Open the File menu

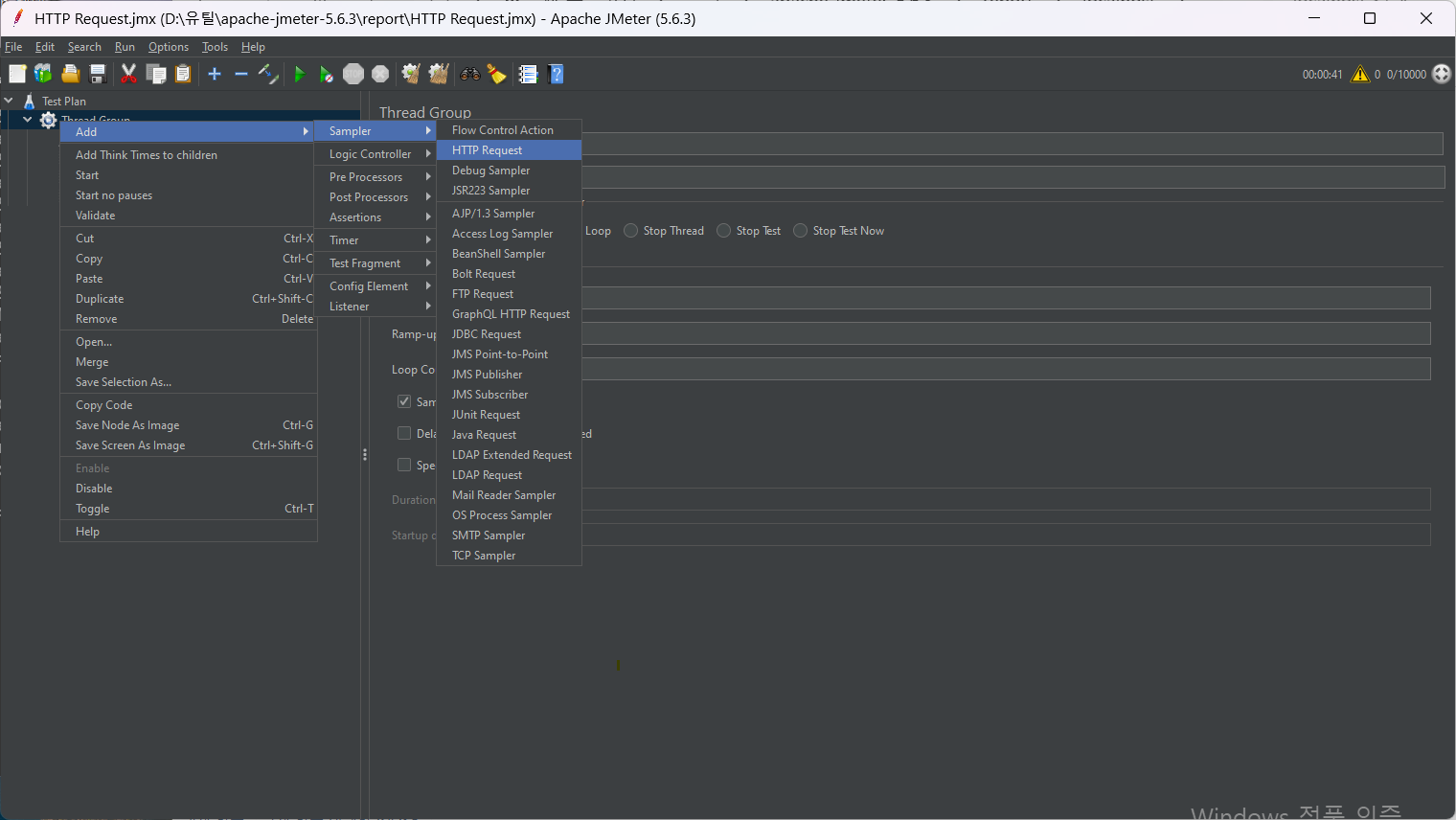point(13,47)
